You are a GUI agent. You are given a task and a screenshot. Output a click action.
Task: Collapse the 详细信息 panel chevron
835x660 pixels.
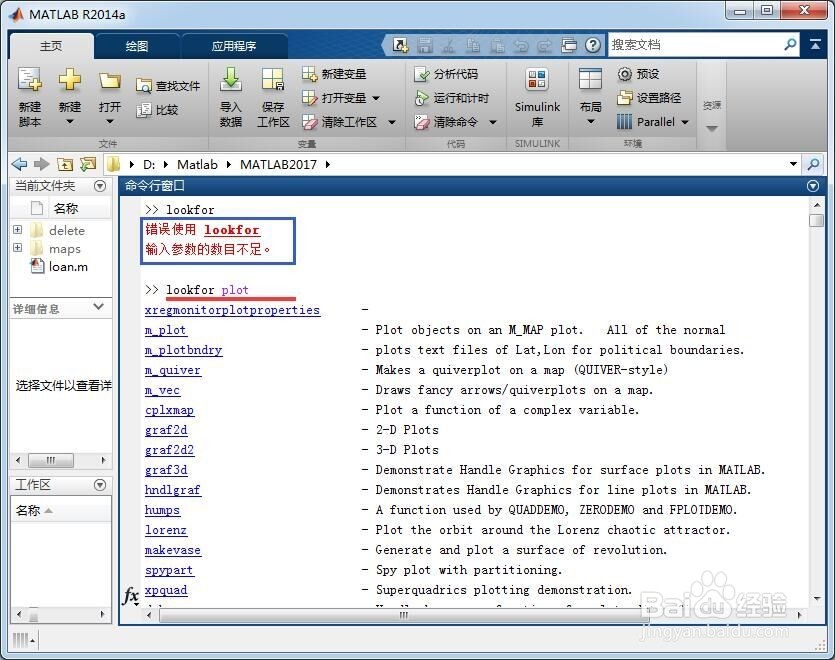[x=98, y=307]
